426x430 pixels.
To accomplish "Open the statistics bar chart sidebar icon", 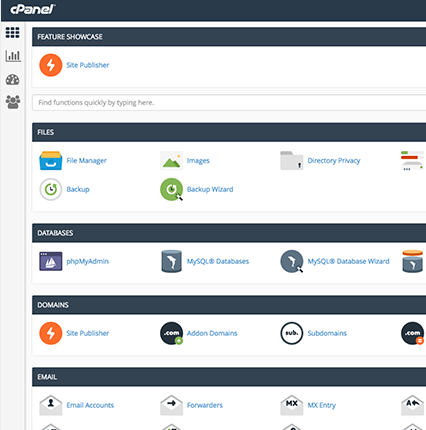I will click(x=13, y=56).
